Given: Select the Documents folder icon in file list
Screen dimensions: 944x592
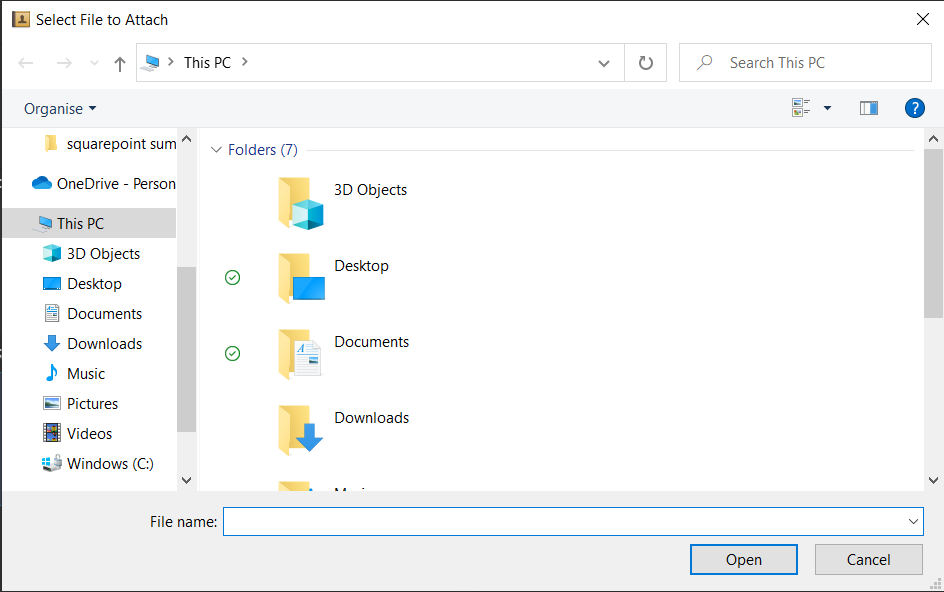Looking at the screenshot, I should [x=300, y=354].
